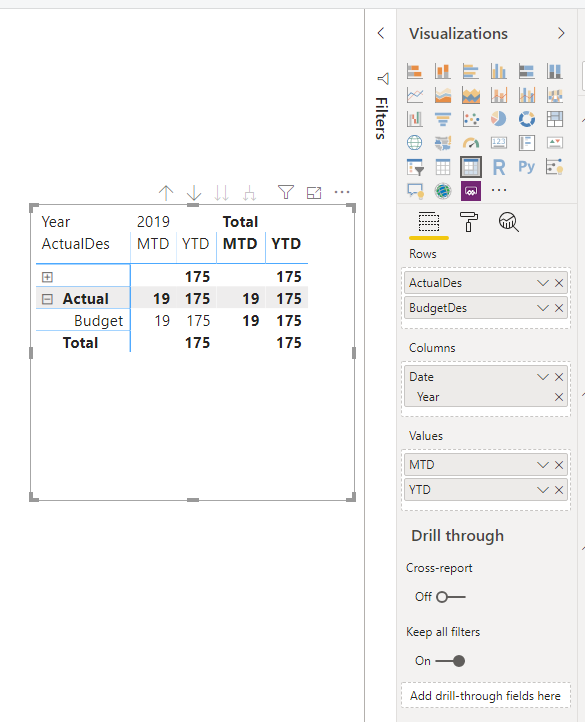This screenshot has height=722, width=585.
Task: Select the key influencers visual
Action: (555, 167)
